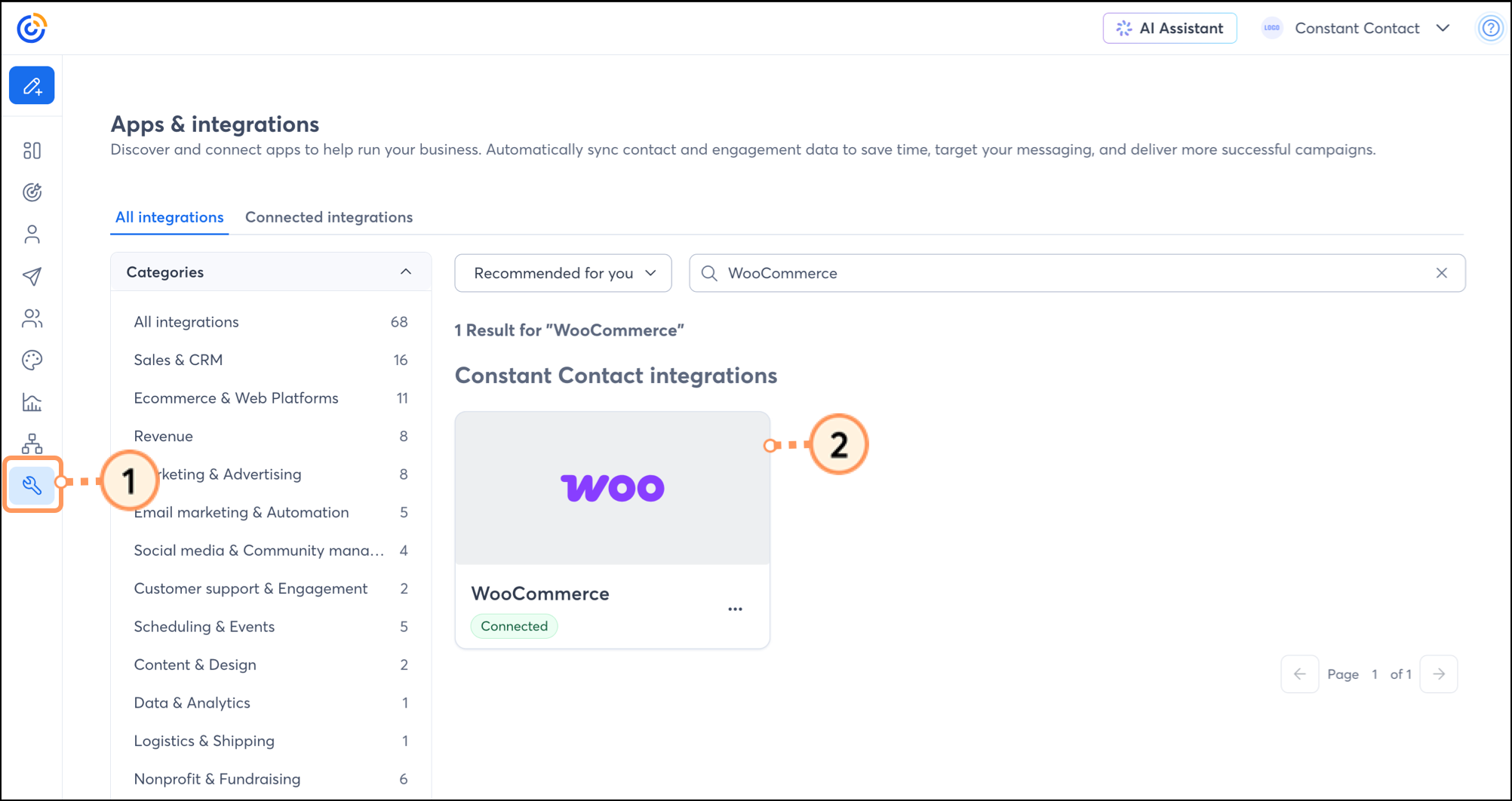Click the Woo logo card image
The image size is (1512, 801).
(613, 488)
